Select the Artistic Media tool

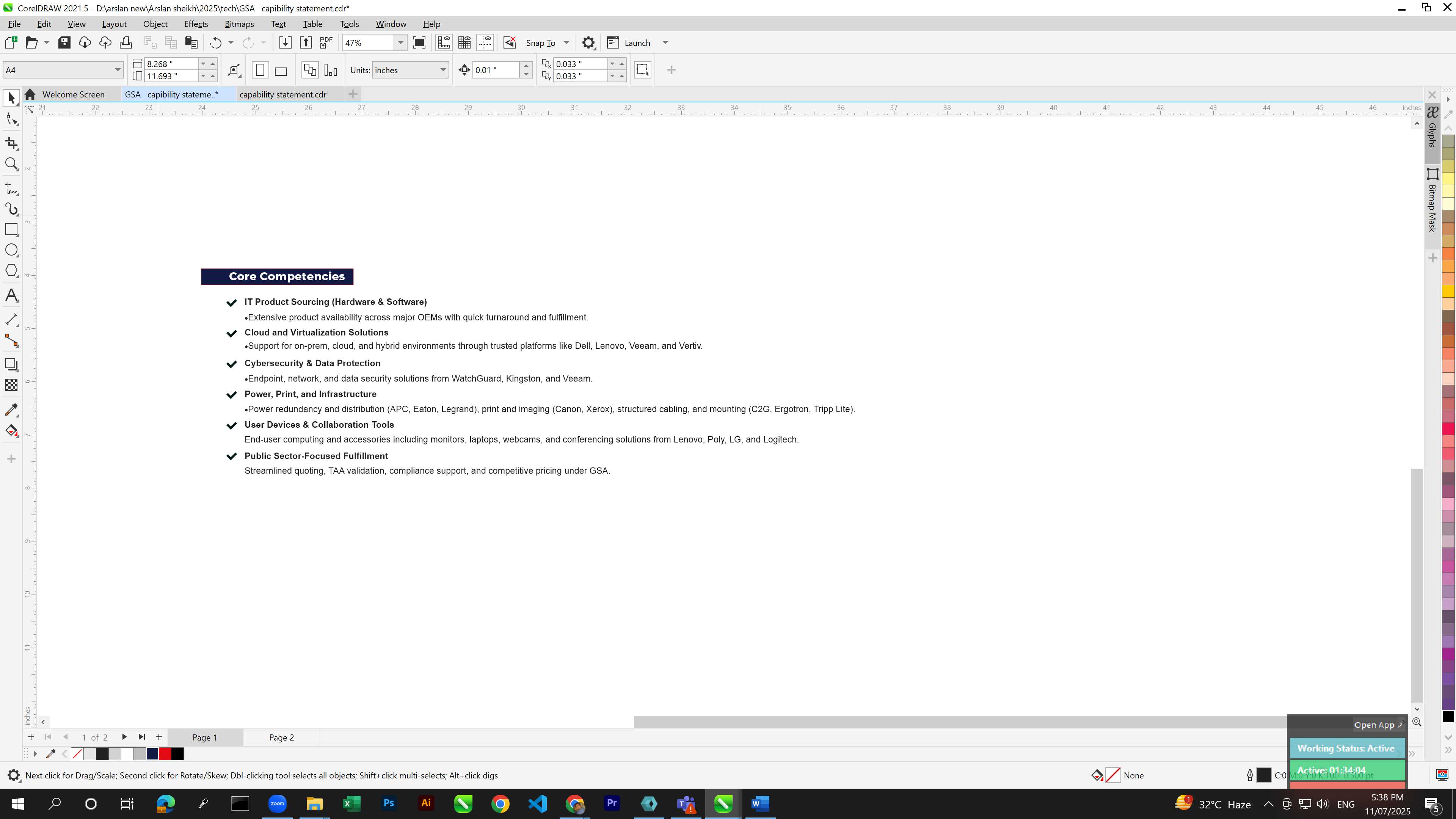tap(11, 209)
